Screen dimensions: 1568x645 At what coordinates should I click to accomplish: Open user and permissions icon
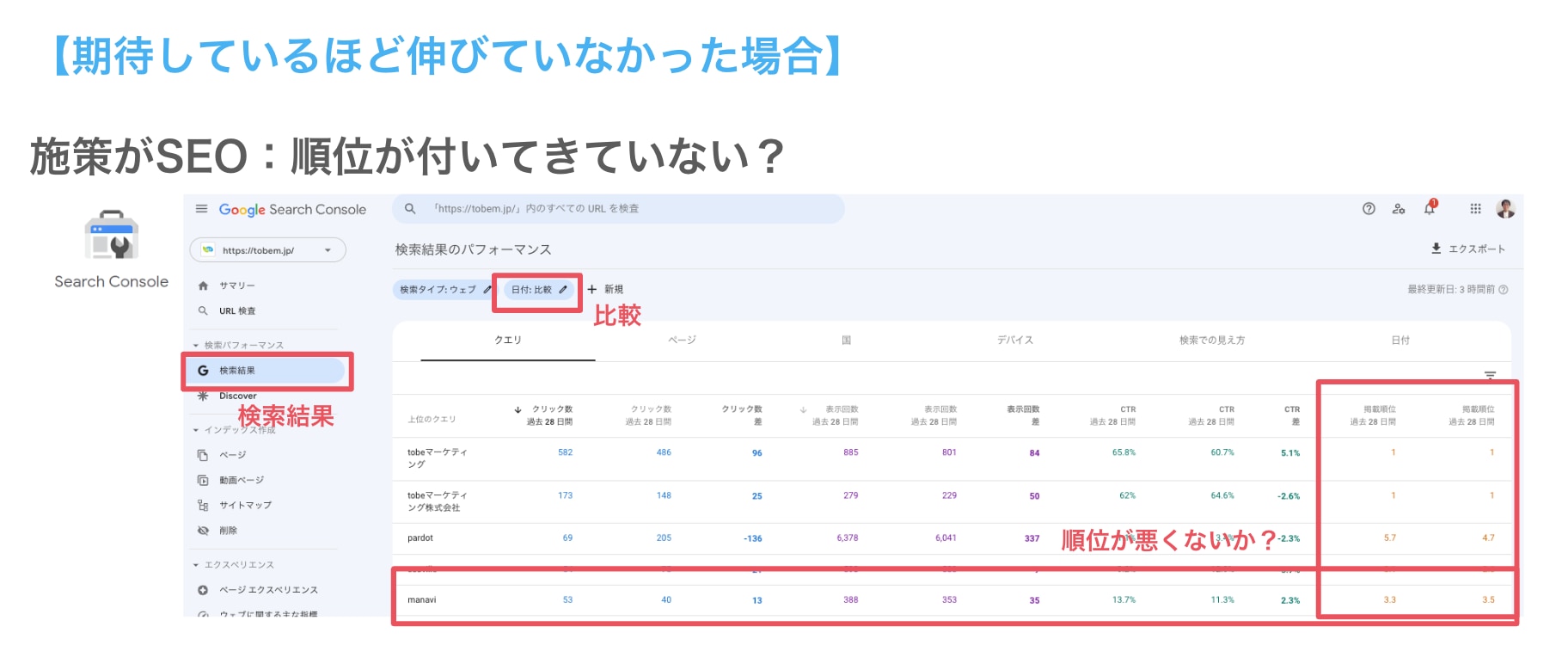(1399, 208)
